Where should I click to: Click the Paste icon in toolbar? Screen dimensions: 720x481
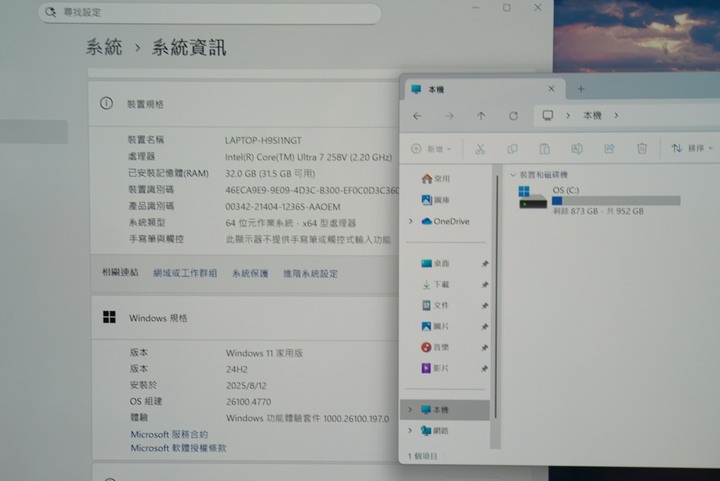[x=544, y=149]
